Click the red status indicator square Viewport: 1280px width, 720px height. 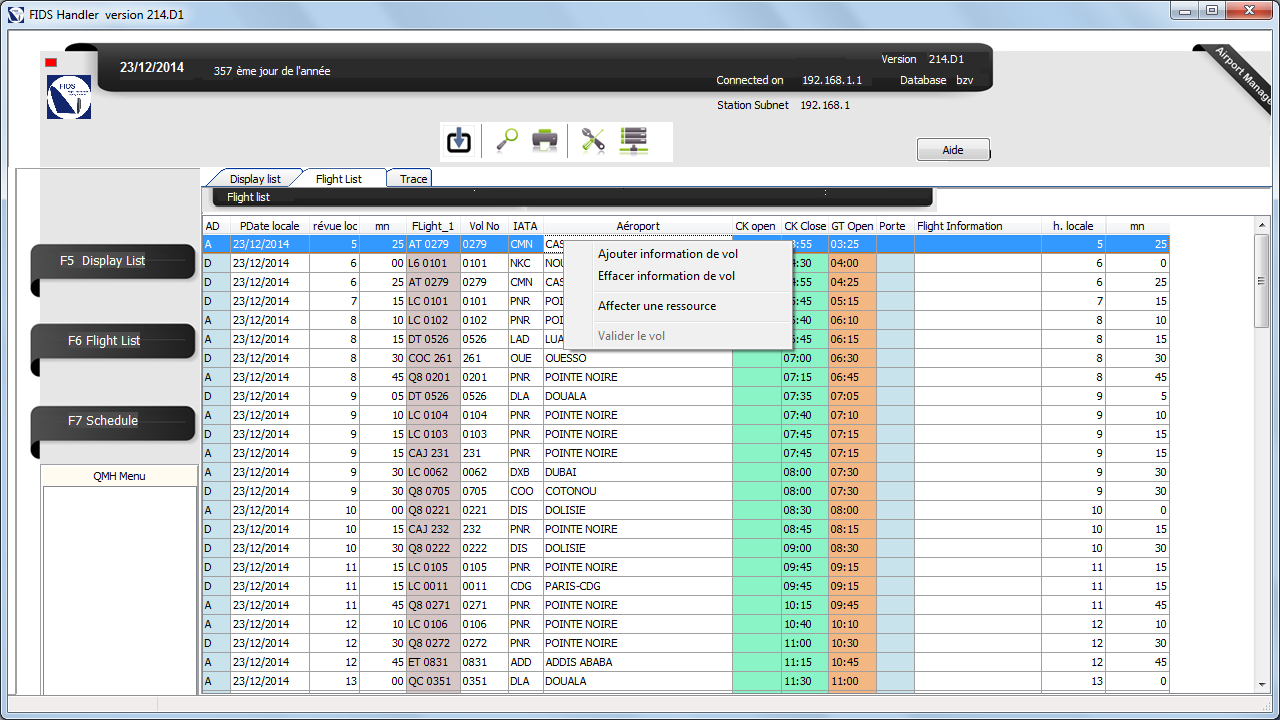51,63
